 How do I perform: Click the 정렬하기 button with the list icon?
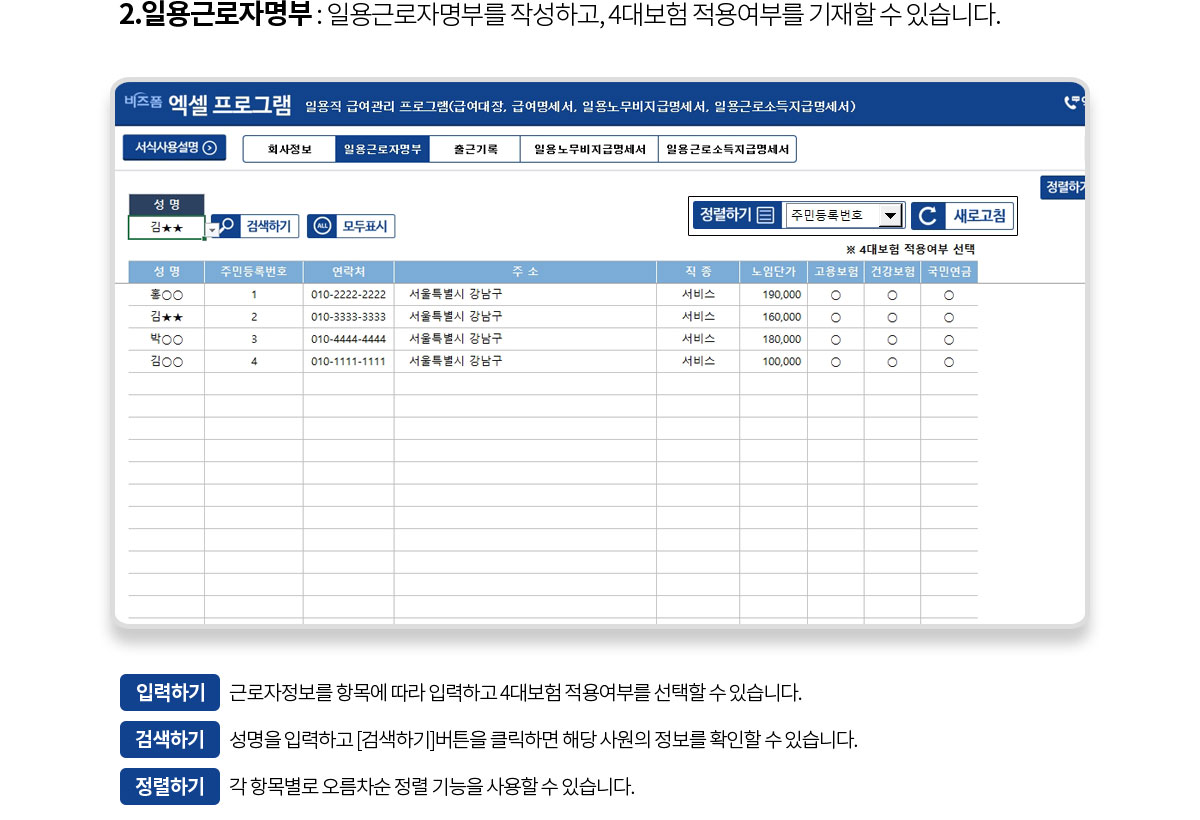point(737,215)
